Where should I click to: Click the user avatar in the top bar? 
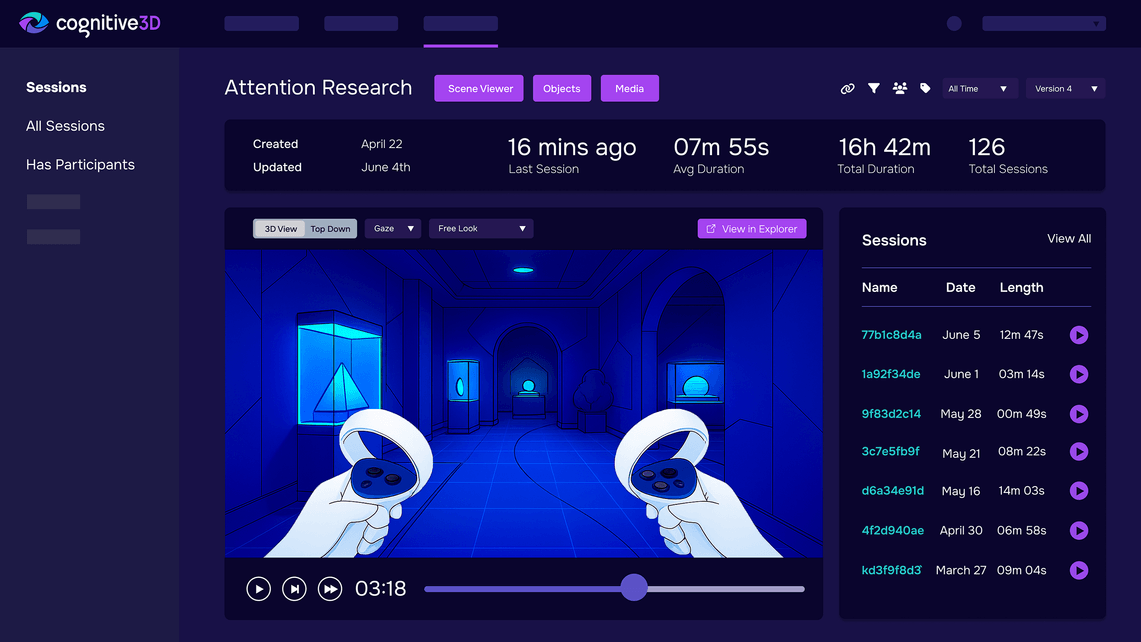[x=953, y=23]
